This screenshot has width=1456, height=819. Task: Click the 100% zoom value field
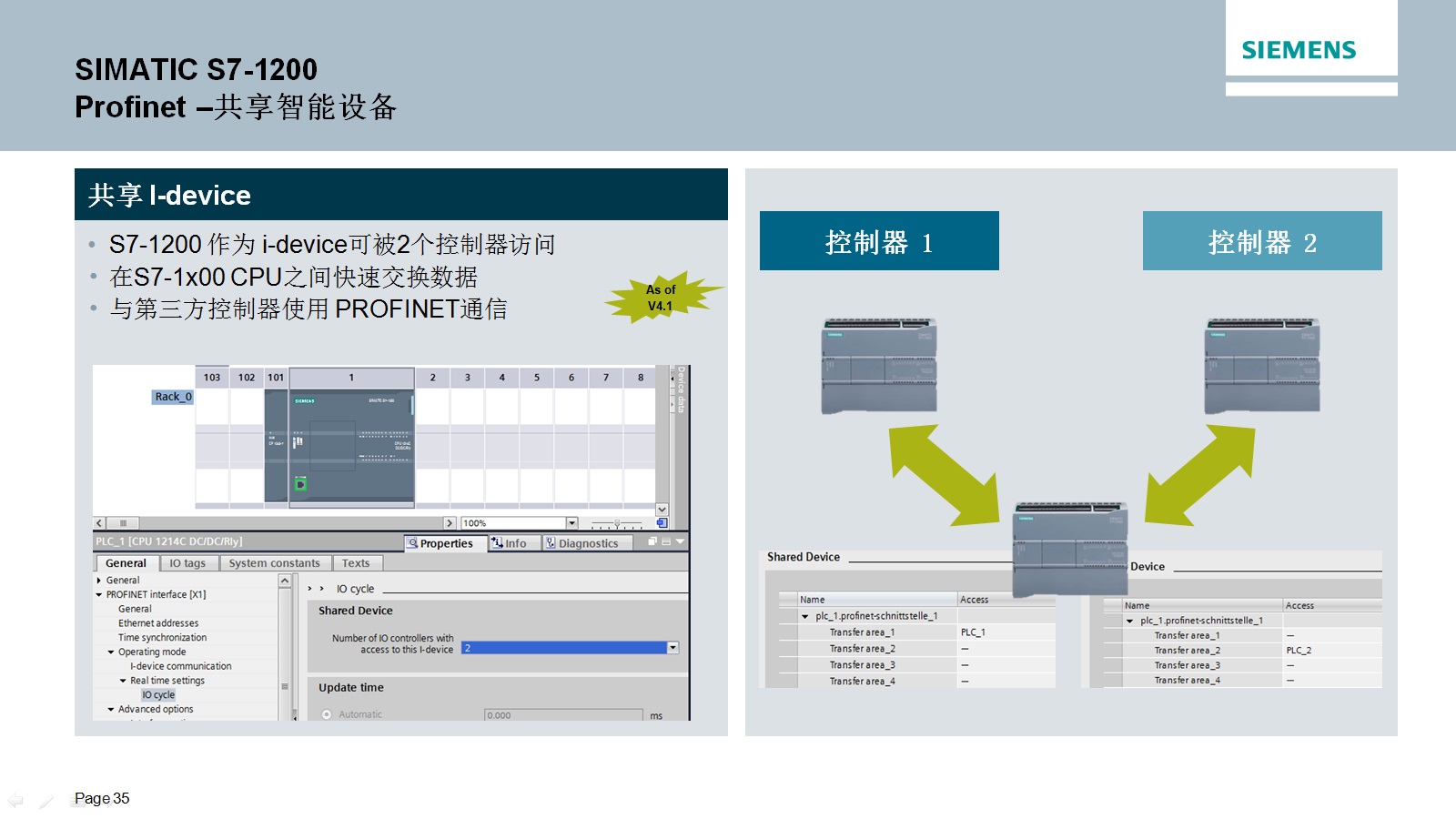click(x=513, y=523)
